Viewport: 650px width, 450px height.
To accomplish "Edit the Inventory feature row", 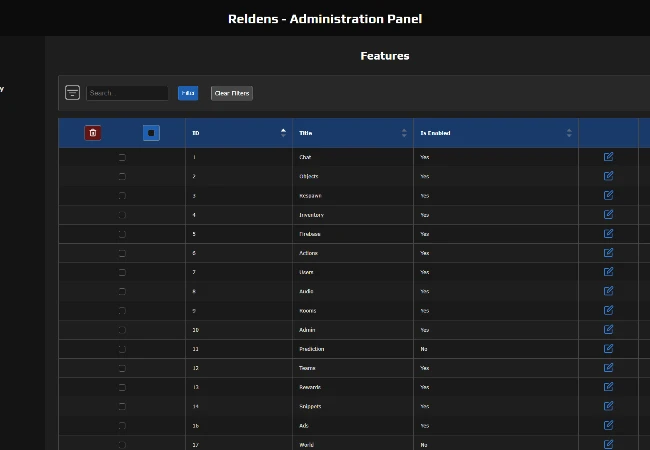I will point(608,214).
